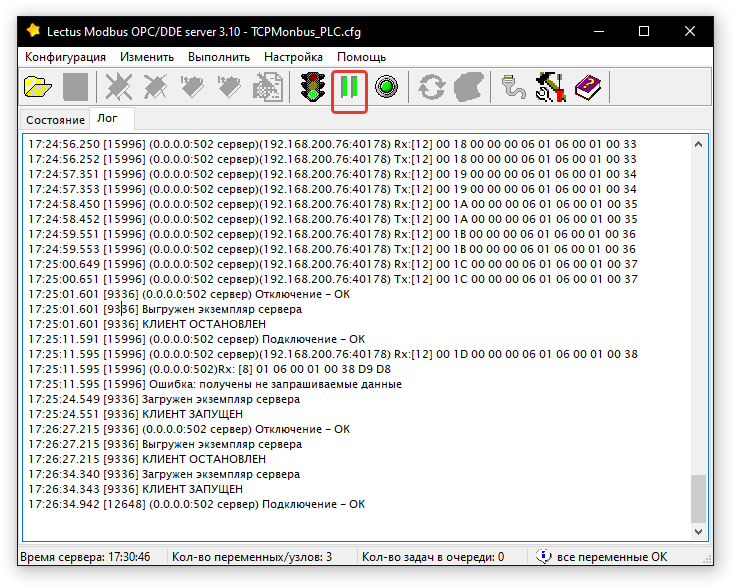Click the log line at 17:24:58.450

click(x=333, y=204)
